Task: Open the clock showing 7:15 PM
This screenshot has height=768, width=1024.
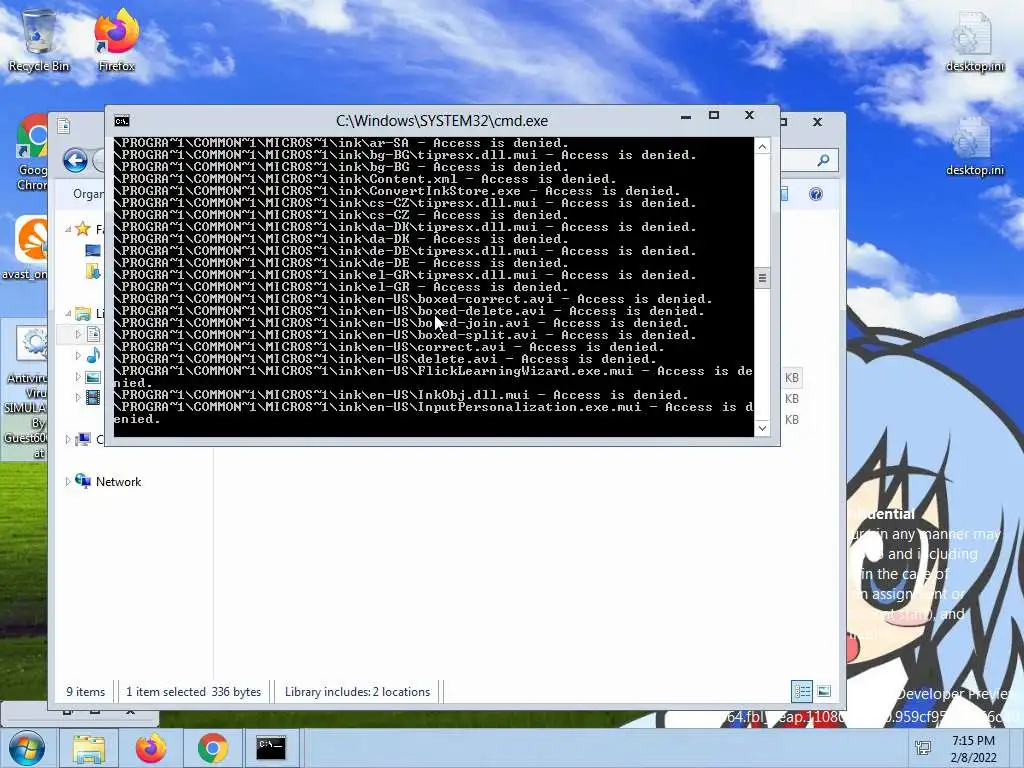Action: [x=973, y=748]
